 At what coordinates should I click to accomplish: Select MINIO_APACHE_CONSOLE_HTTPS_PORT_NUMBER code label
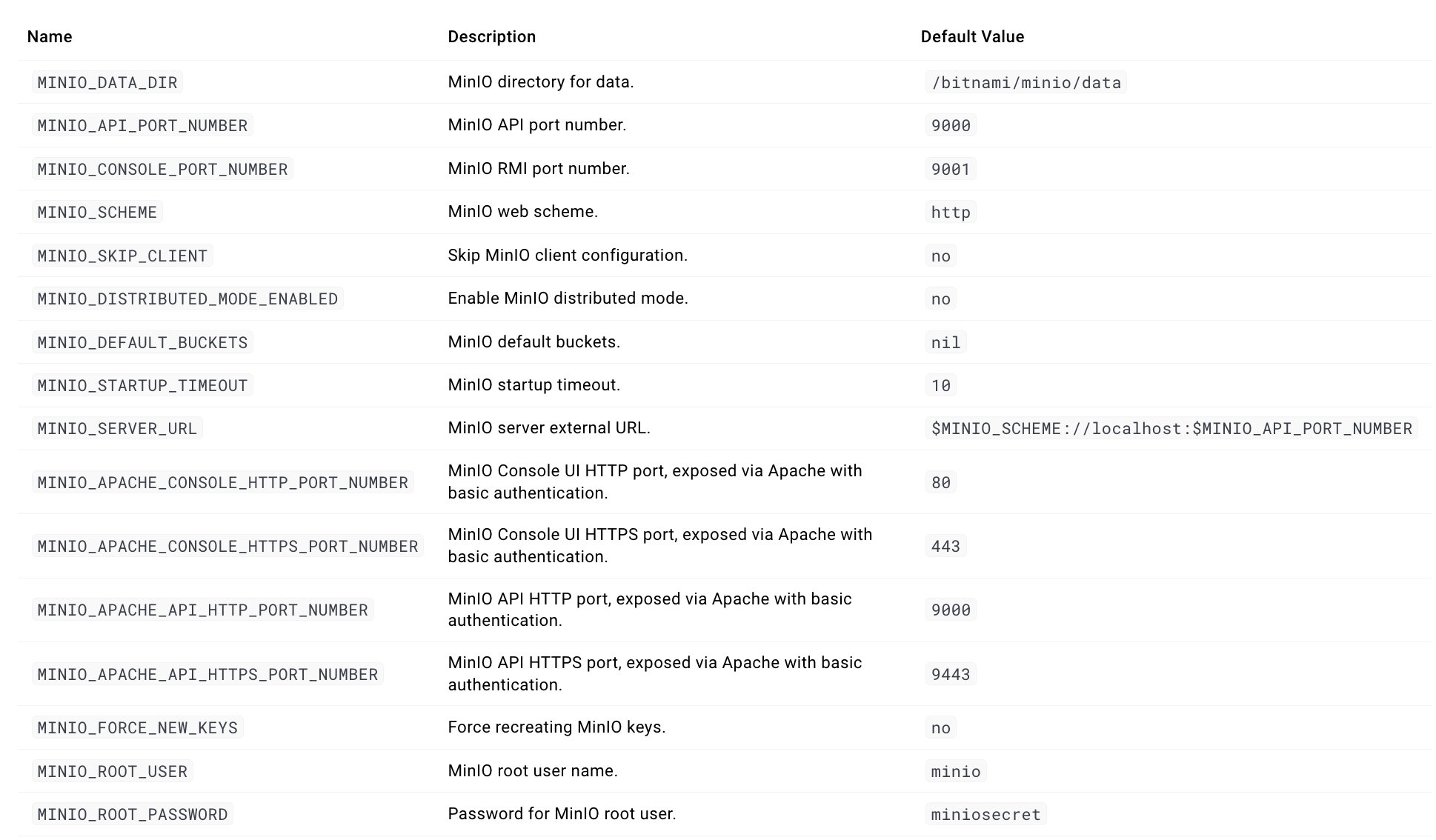pos(227,546)
